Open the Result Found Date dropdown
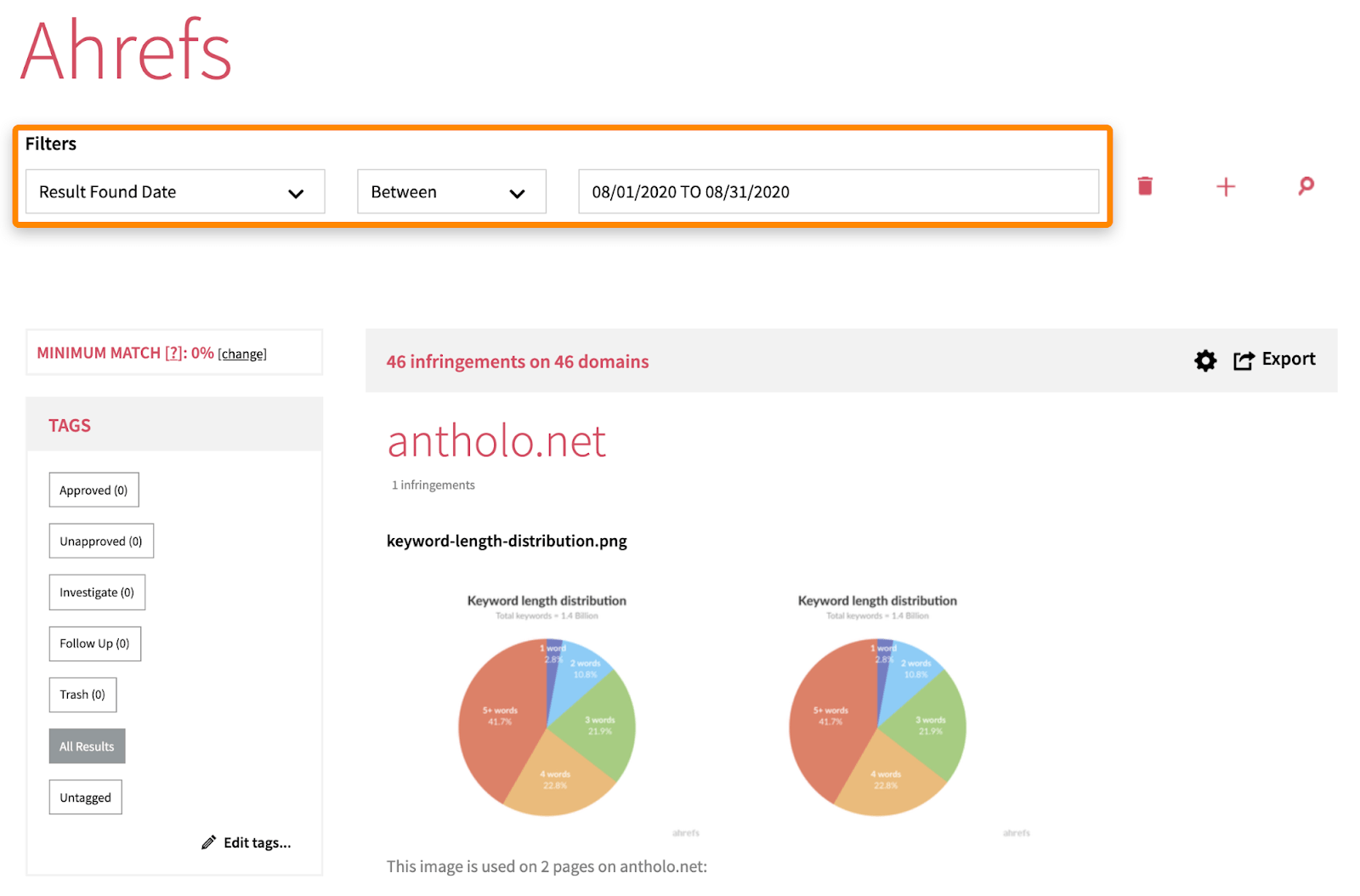The width and height of the screenshot is (1360, 896). tap(175, 192)
